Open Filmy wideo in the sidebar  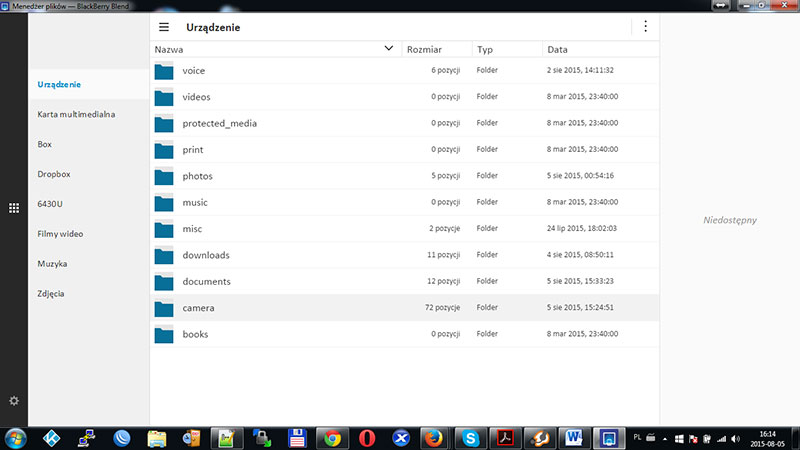click(60, 234)
